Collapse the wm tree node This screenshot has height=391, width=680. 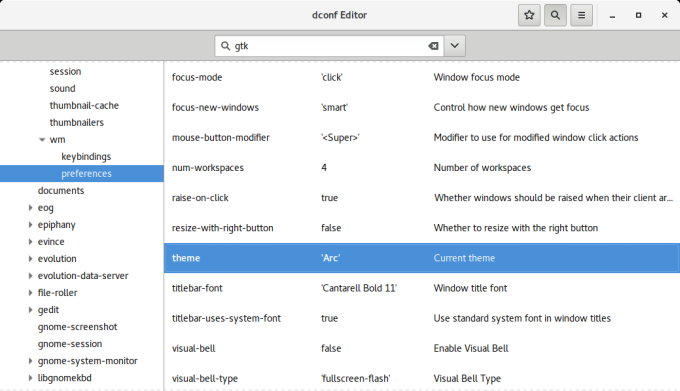[x=42, y=140]
